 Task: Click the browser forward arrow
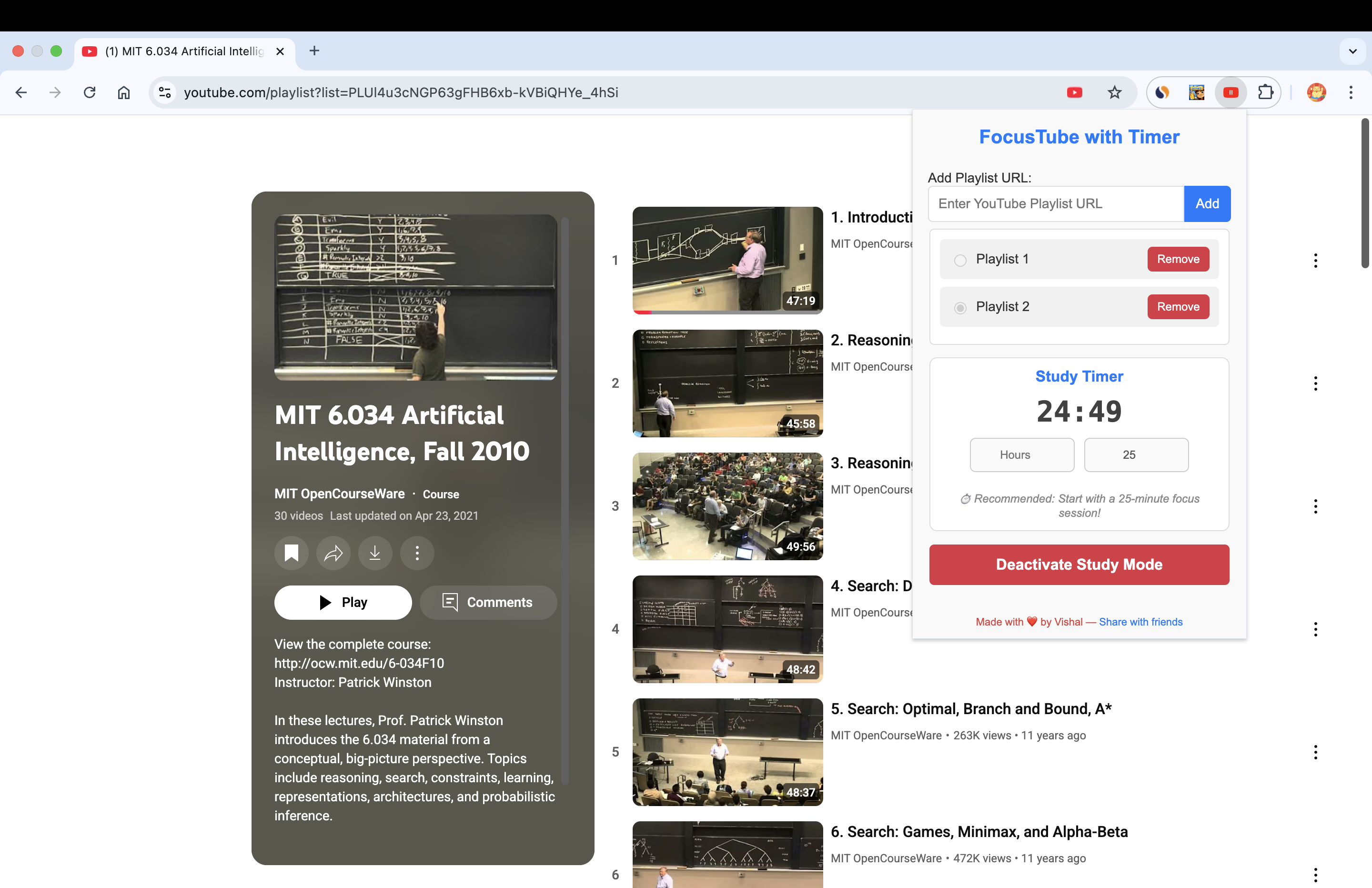pyautogui.click(x=55, y=92)
